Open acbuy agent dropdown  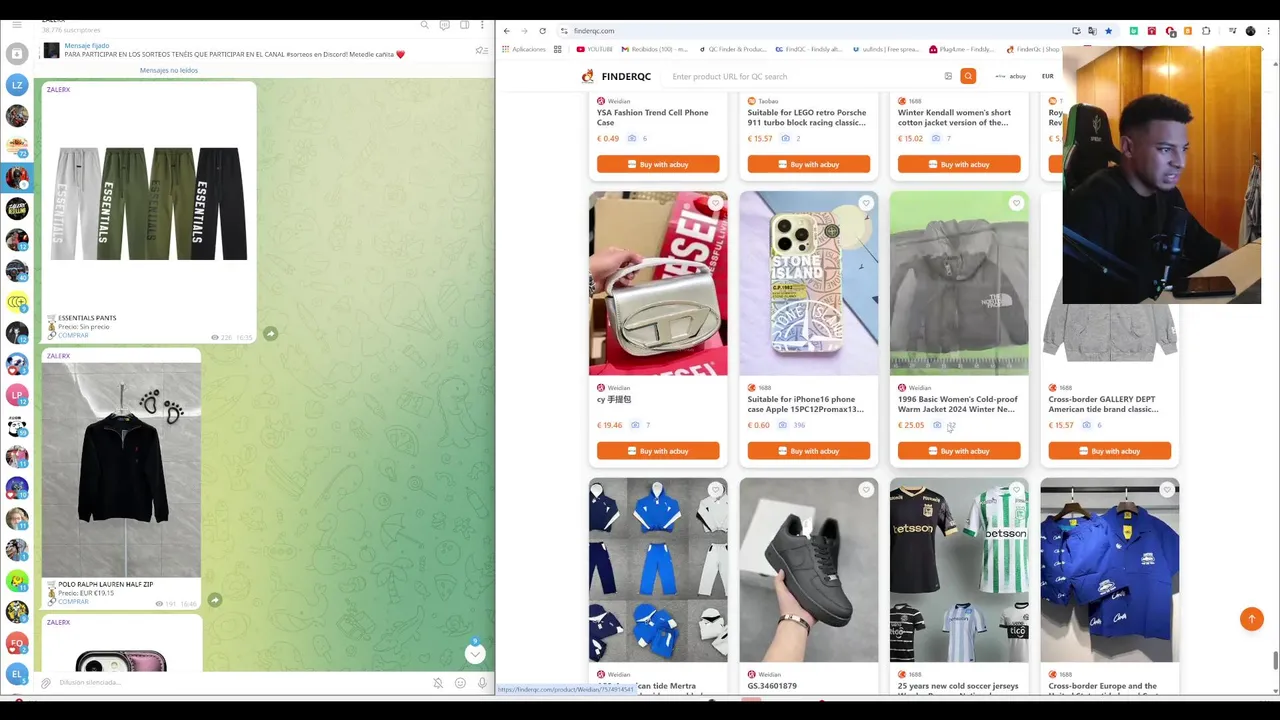pos(1011,76)
